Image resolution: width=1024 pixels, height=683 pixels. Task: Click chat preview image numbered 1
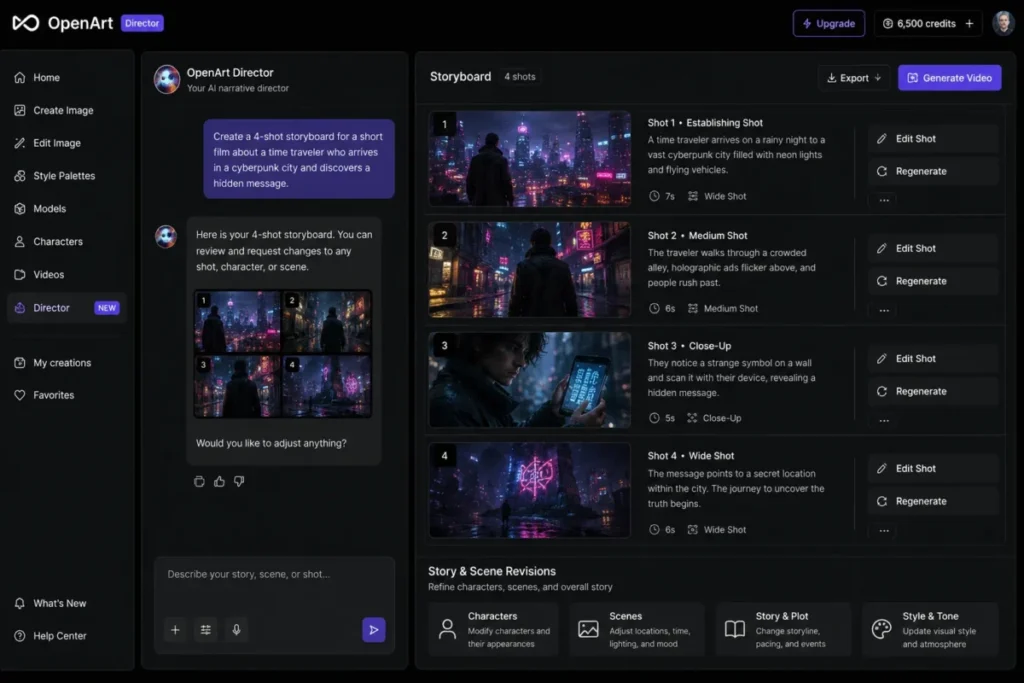[238, 322]
